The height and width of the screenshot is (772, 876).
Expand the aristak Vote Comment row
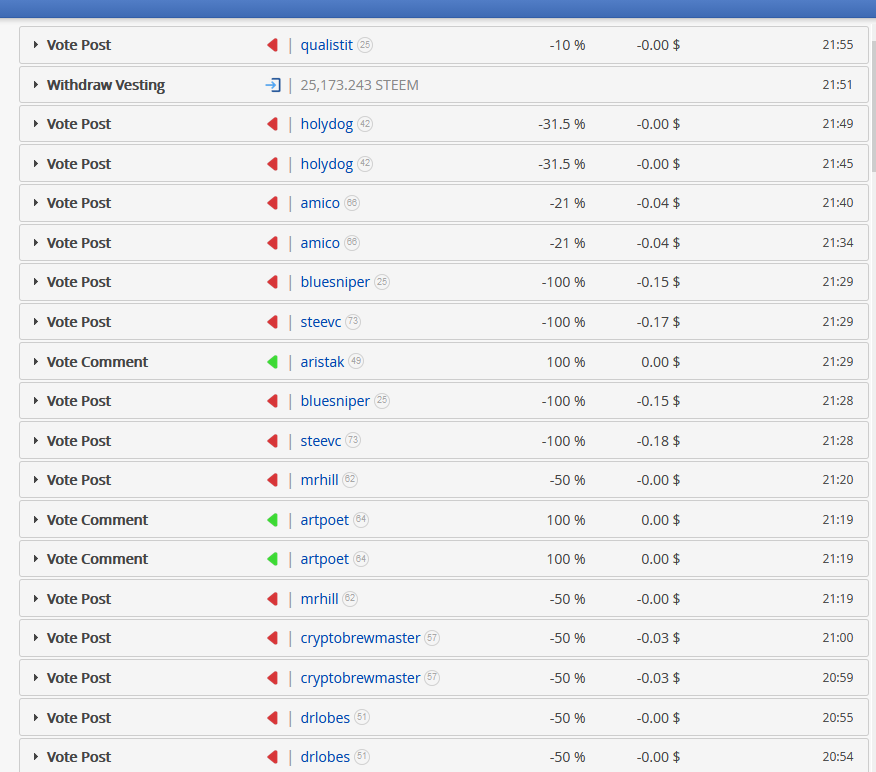(x=36, y=362)
